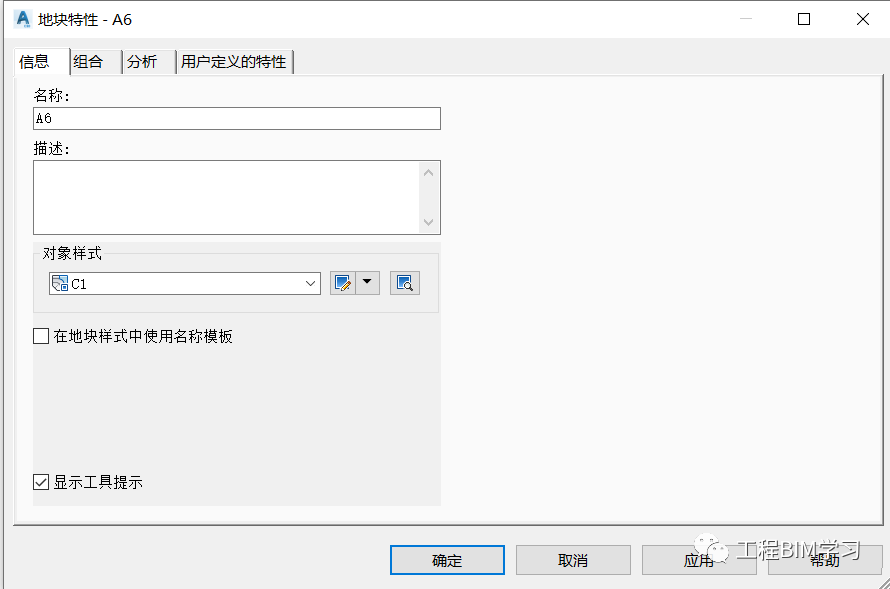Click the 确定 button

[447, 560]
